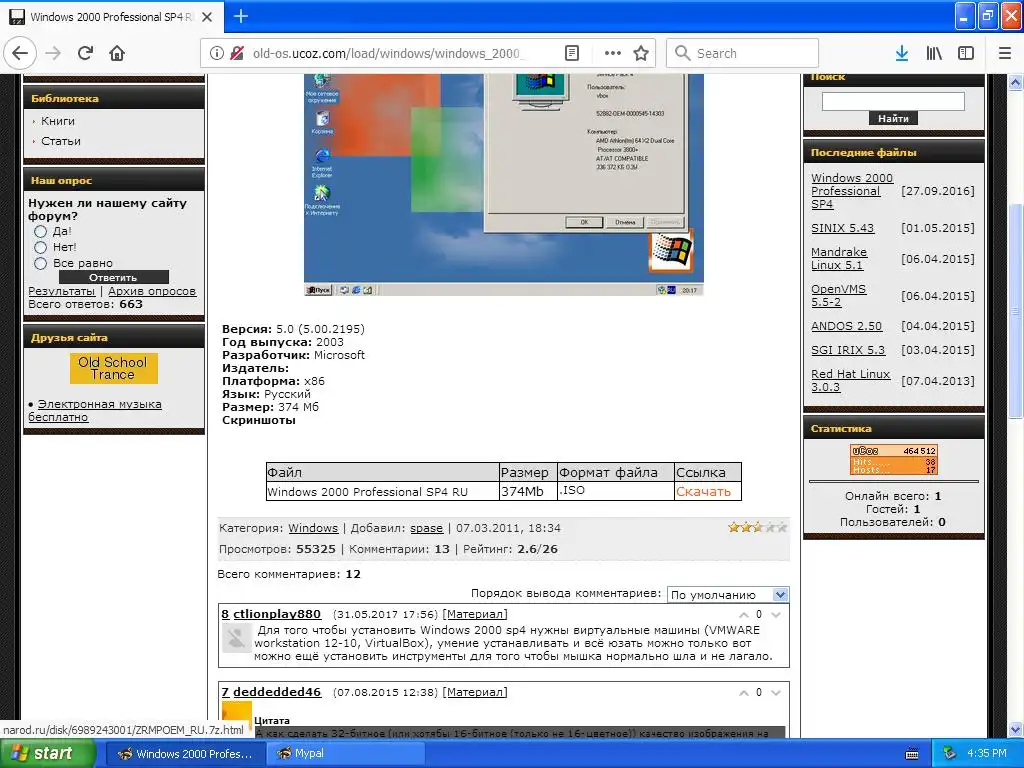The height and width of the screenshot is (768, 1024).
Task: Click the scrollbar up arrow
Action: 1015,82
